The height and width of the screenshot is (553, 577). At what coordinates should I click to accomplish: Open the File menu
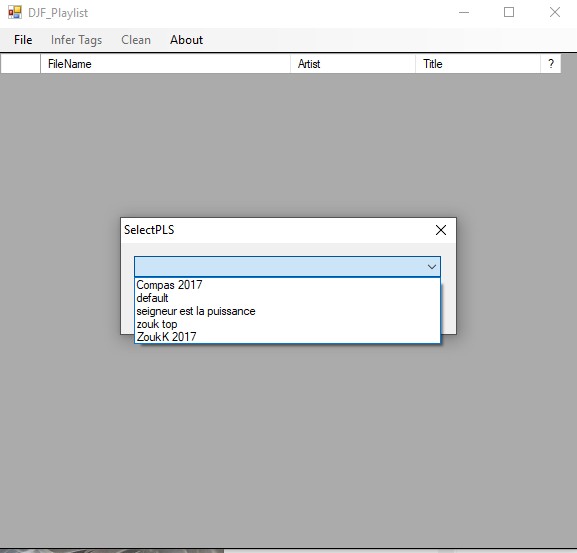(23, 40)
